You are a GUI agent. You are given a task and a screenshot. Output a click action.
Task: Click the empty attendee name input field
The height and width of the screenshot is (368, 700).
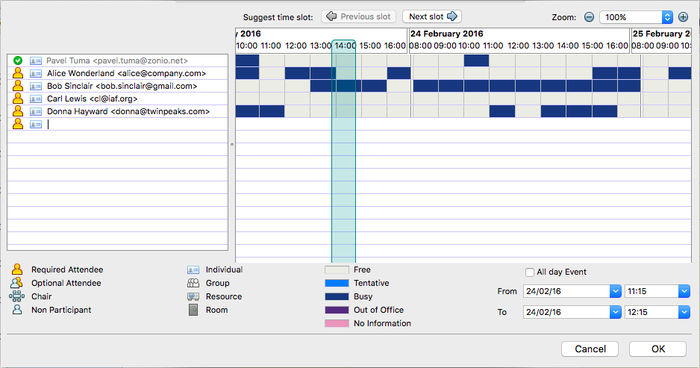point(136,124)
